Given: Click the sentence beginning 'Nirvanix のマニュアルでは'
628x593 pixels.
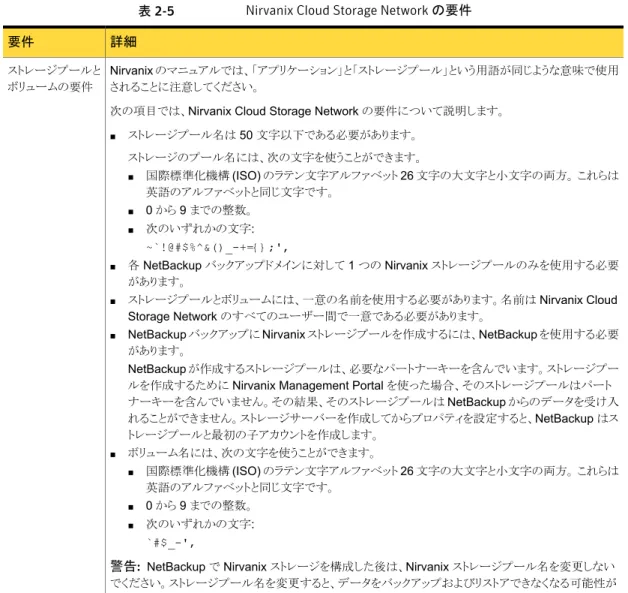Looking at the screenshot, I should 364,78.
